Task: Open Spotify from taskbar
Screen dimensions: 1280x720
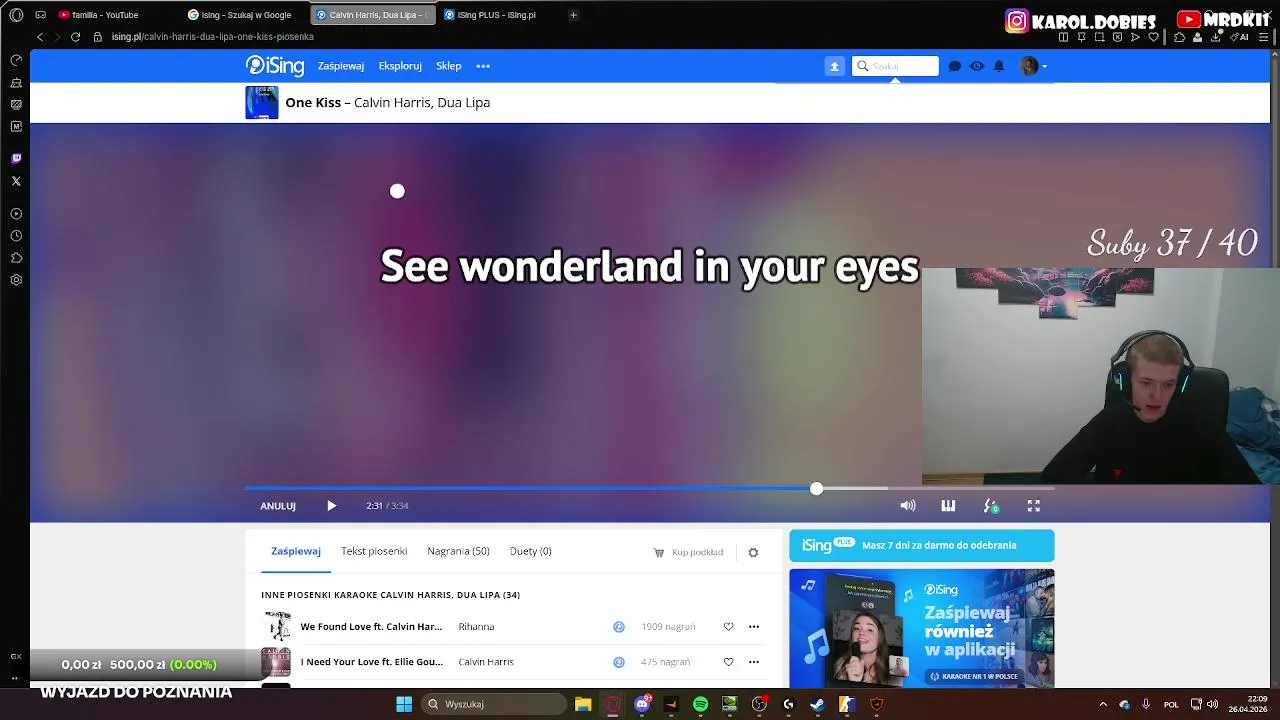Action: [700, 704]
